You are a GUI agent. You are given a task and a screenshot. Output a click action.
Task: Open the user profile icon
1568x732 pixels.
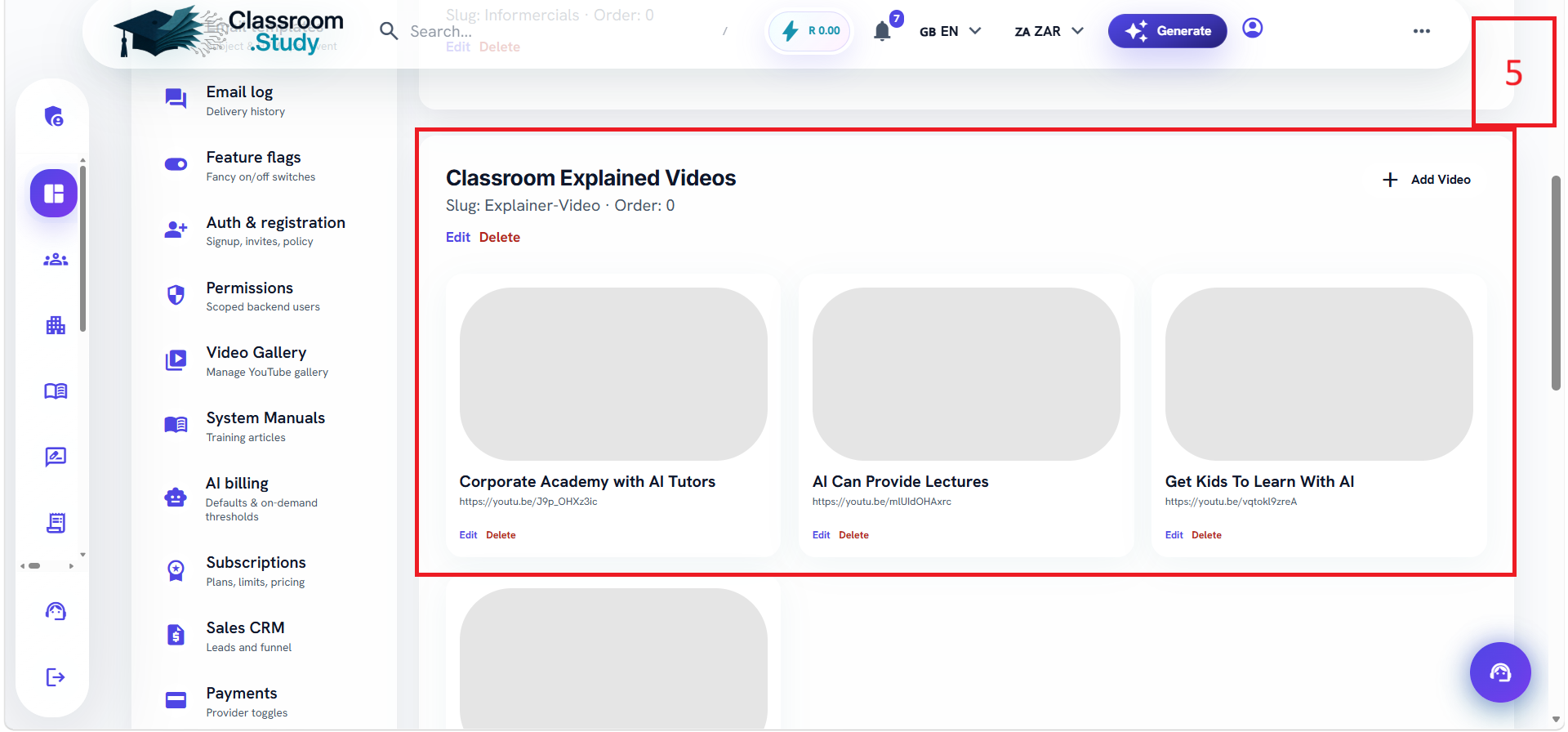pos(1252,29)
